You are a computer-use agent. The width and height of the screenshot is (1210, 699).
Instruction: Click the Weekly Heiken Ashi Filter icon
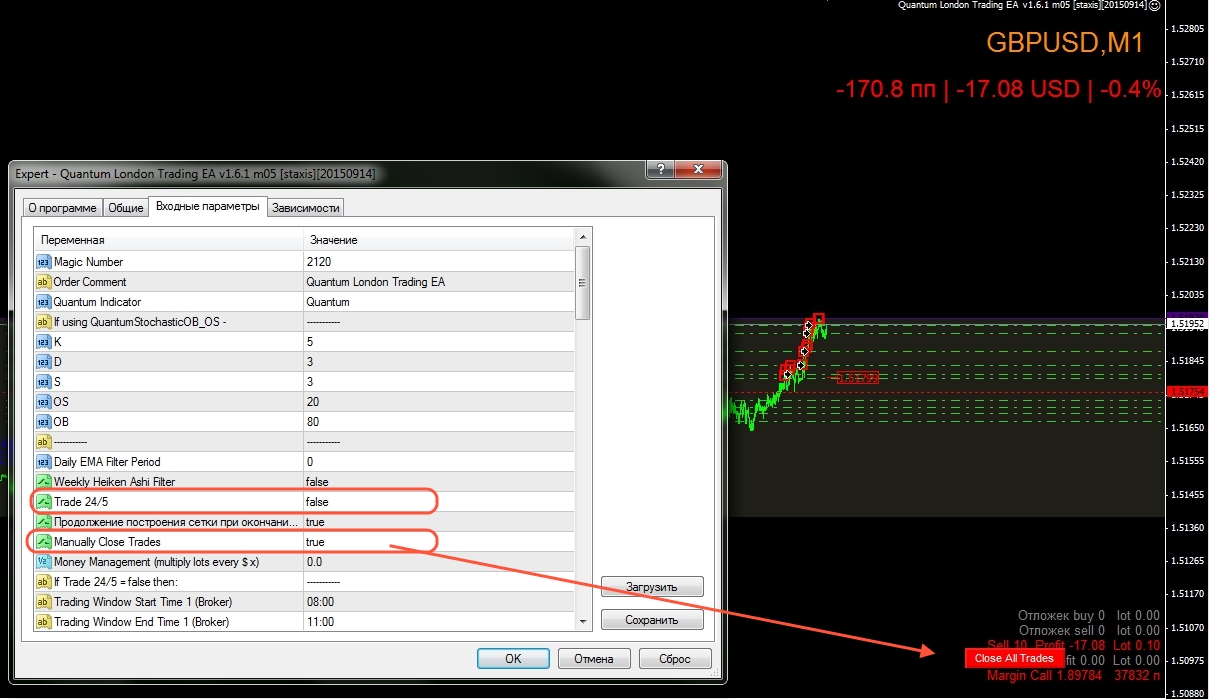[x=43, y=482]
